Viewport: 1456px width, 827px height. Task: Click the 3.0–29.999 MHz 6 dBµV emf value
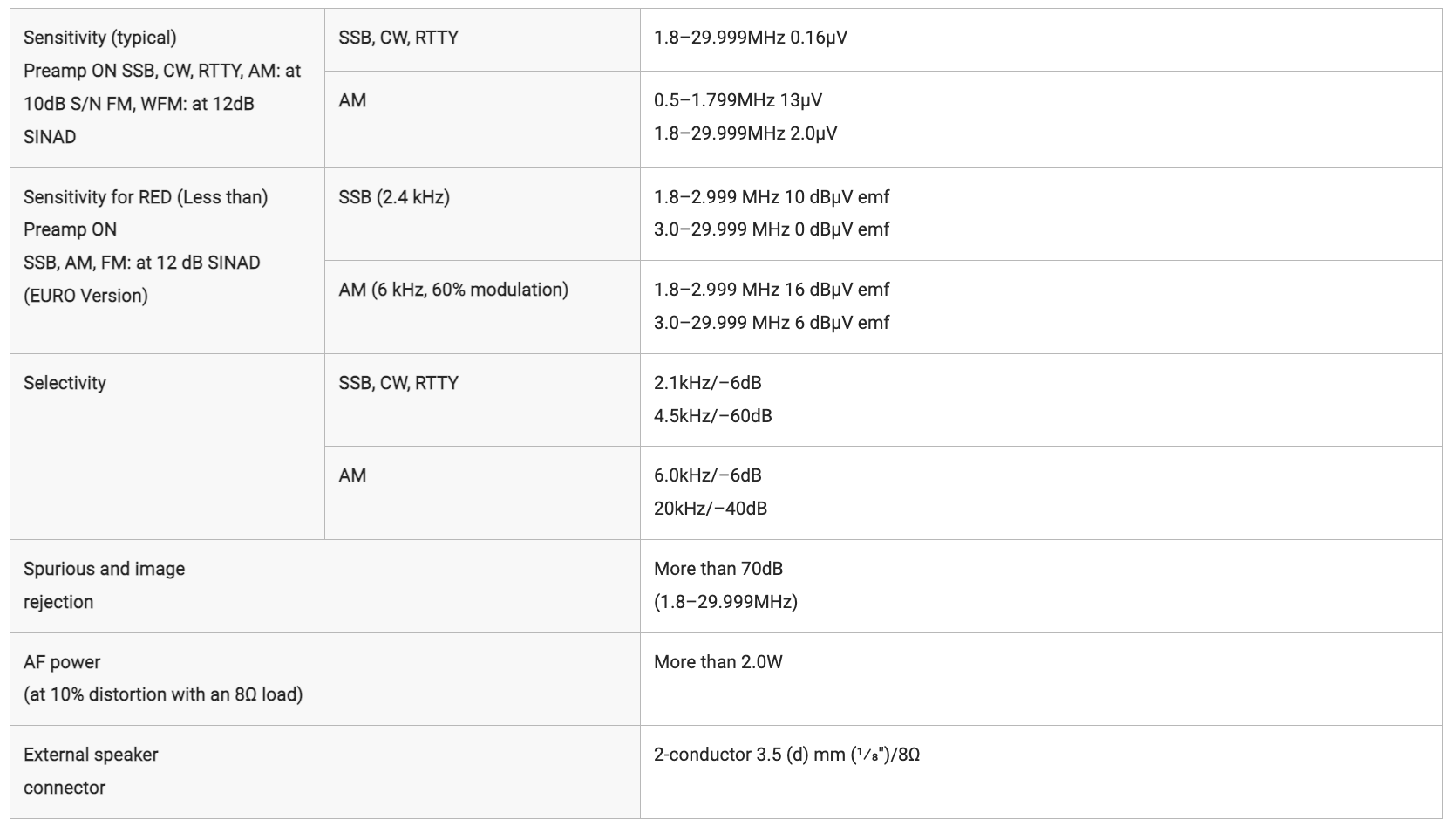click(772, 323)
